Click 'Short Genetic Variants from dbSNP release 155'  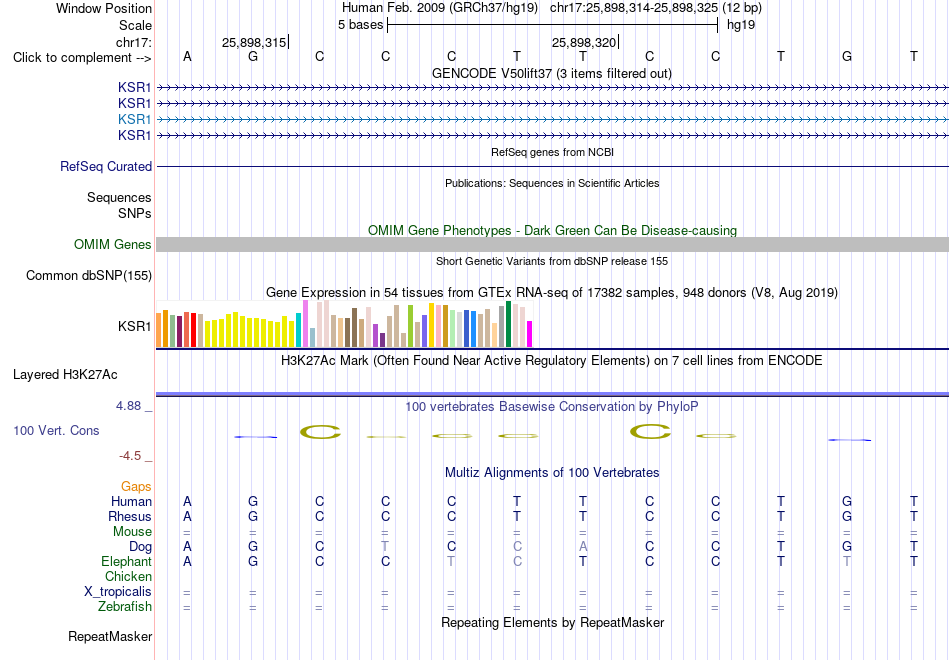click(x=552, y=261)
